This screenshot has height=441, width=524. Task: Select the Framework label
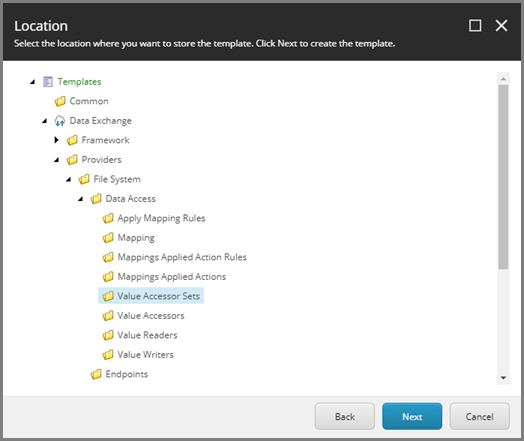pyautogui.click(x=106, y=140)
